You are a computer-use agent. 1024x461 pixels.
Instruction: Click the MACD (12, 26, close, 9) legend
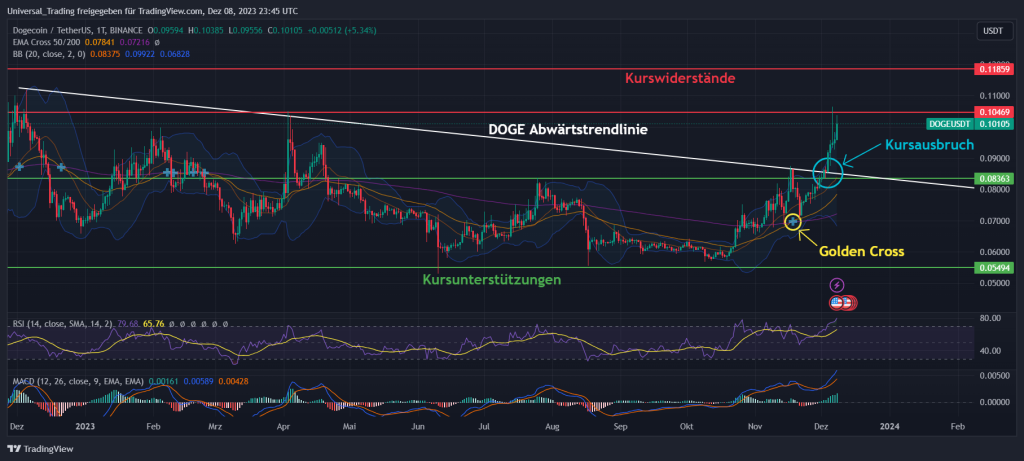pyautogui.click(x=79, y=381)
